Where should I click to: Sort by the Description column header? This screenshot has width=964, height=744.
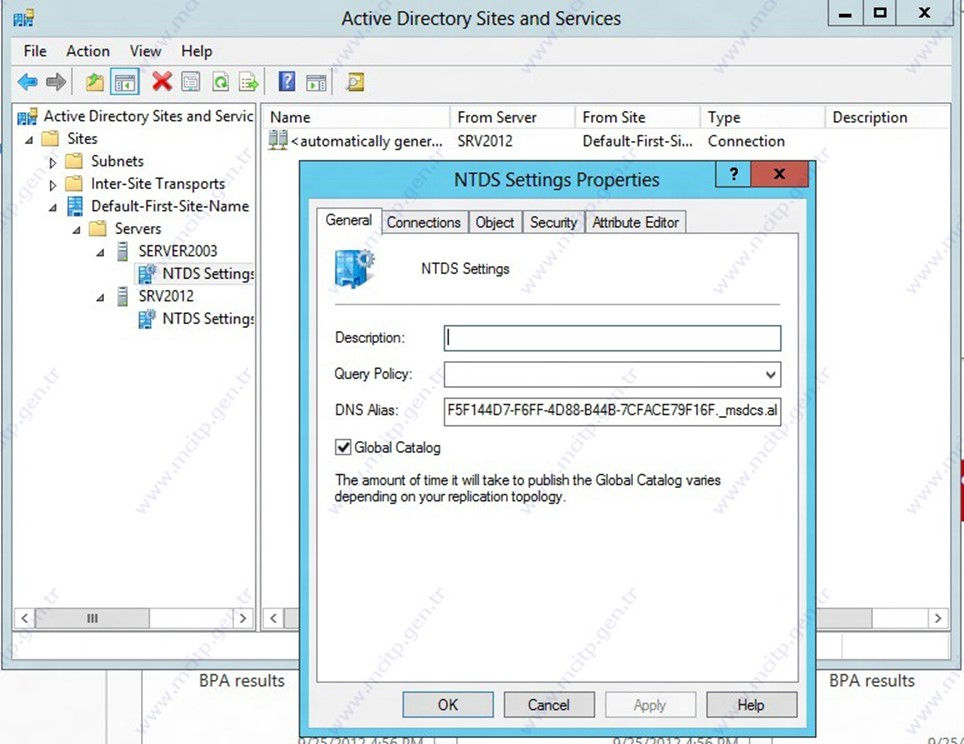click(x=887, y=117)
